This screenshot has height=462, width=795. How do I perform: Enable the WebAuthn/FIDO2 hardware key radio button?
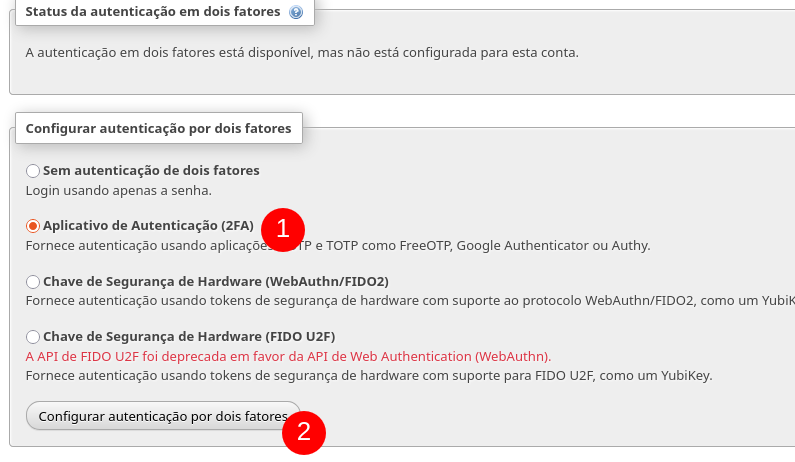33,282
